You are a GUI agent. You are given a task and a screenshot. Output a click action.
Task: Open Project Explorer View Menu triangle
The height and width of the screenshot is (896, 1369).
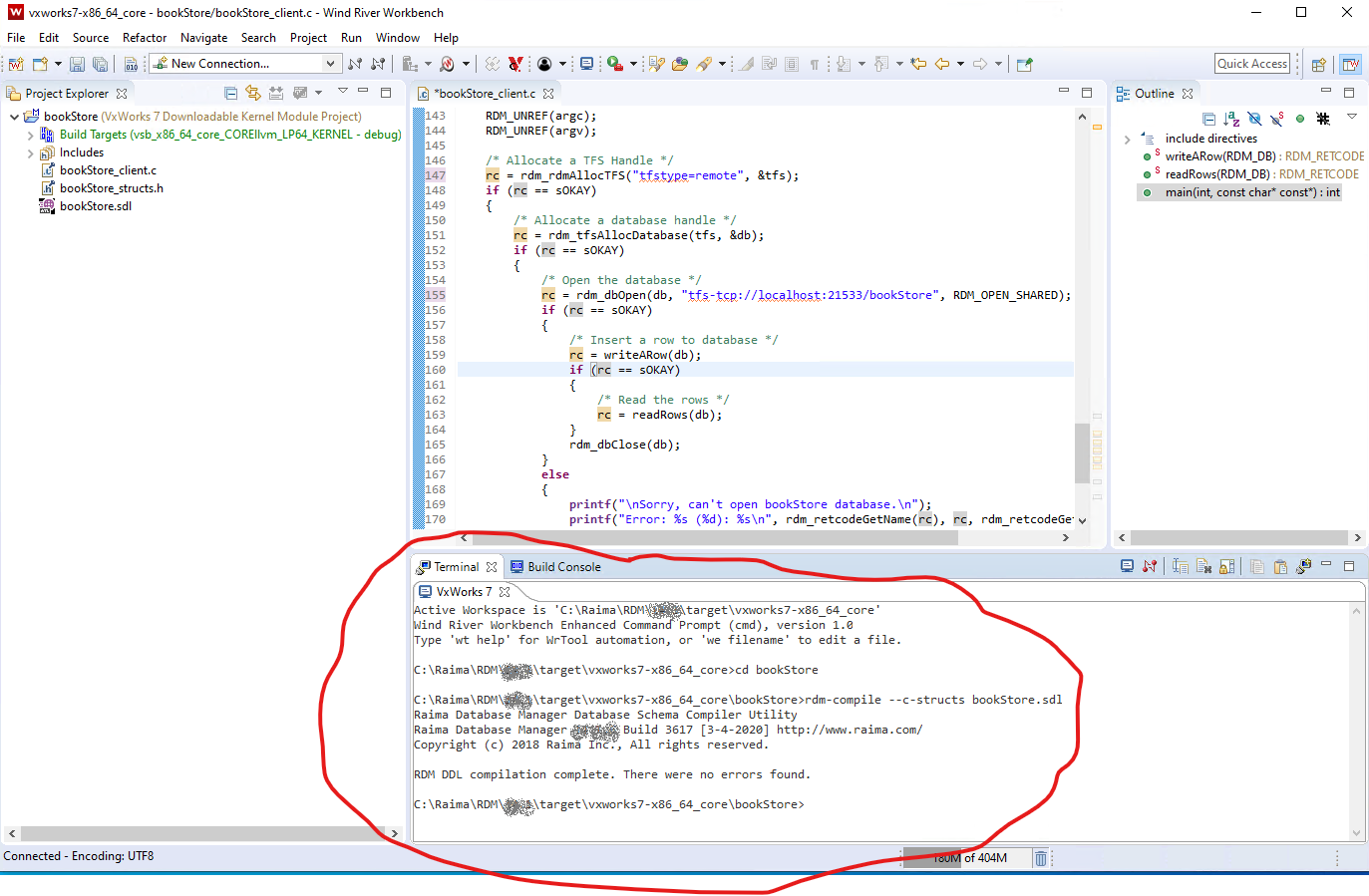click(x=342, y=92)
